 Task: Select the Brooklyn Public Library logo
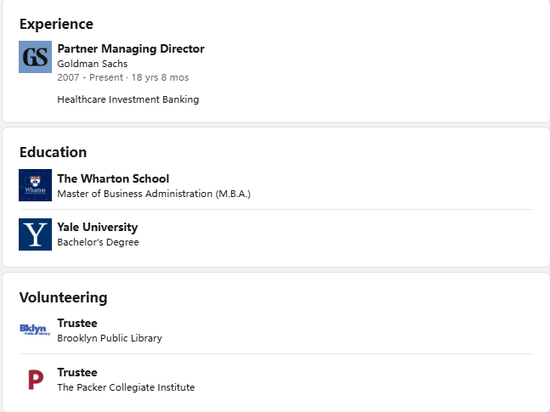[x=35, y=329]
